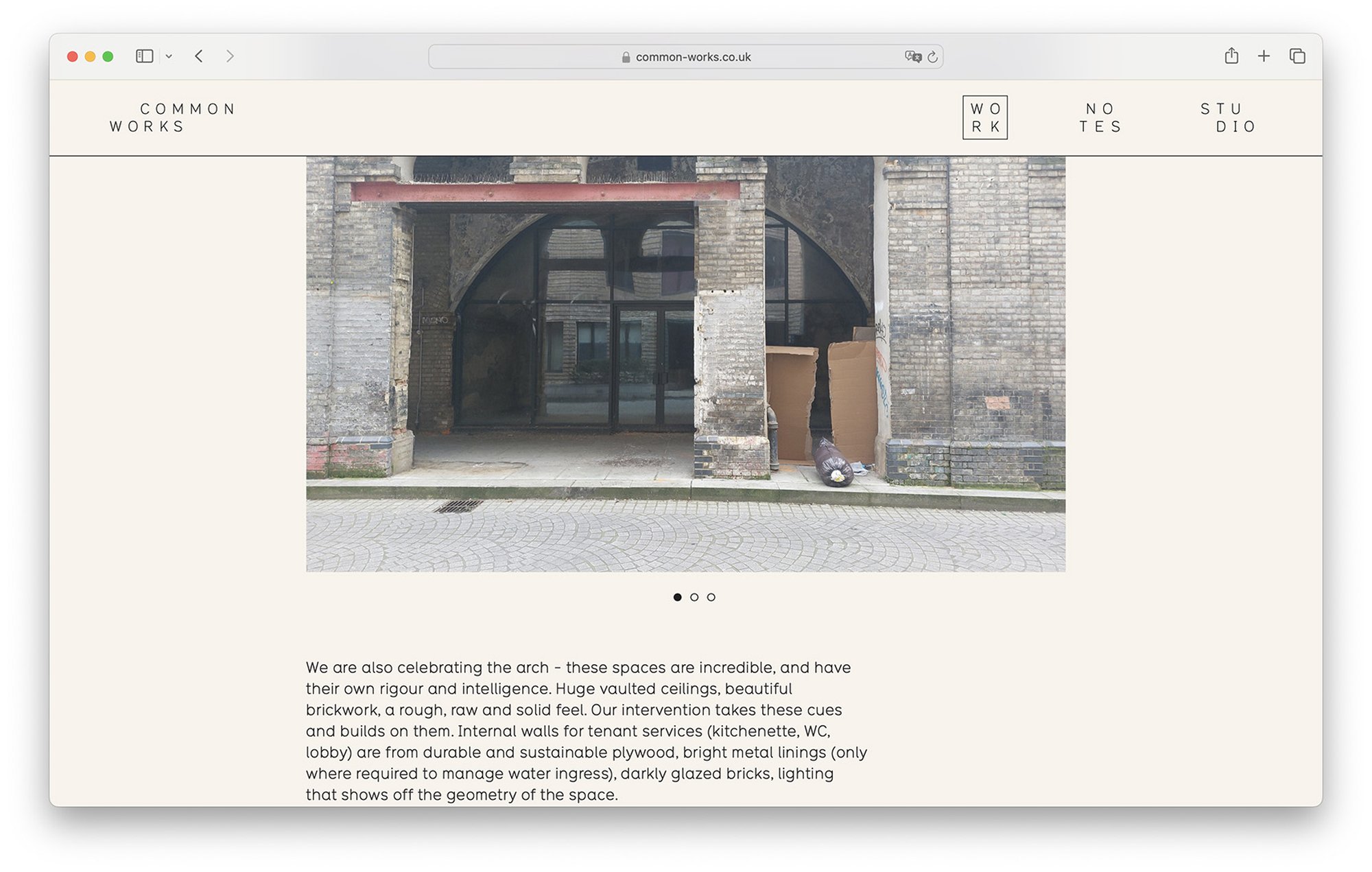
Task: Open the Common Works home logo
Action: 173,117
